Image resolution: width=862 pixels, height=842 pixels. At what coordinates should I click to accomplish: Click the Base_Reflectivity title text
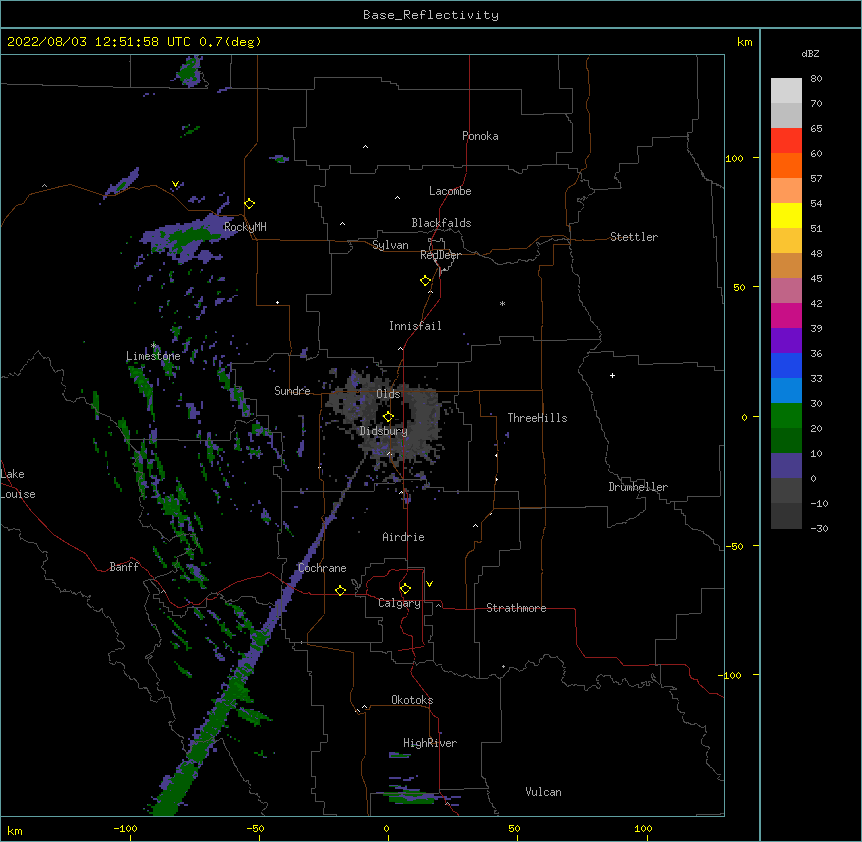click(x=431, y=15)
